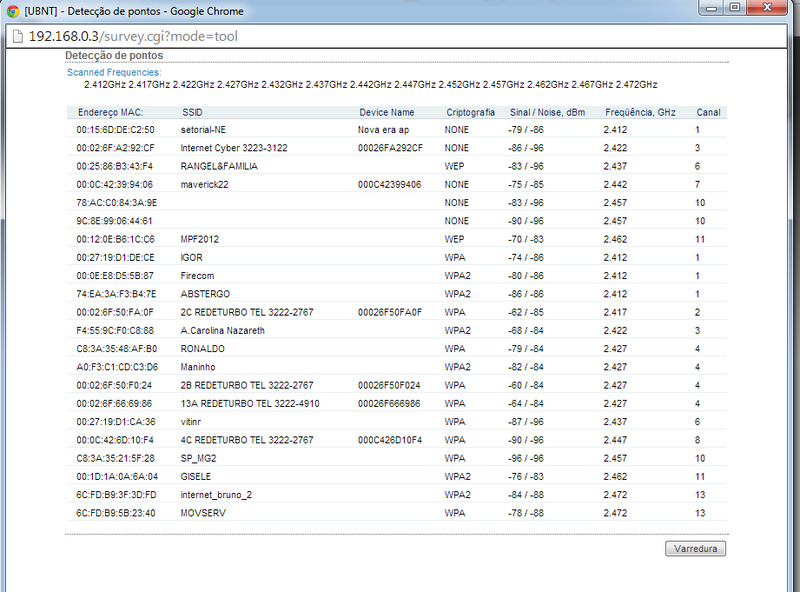Click the Chrome logo in title bar
This screenshot has width=800, height=592.
tap(13, 11)
